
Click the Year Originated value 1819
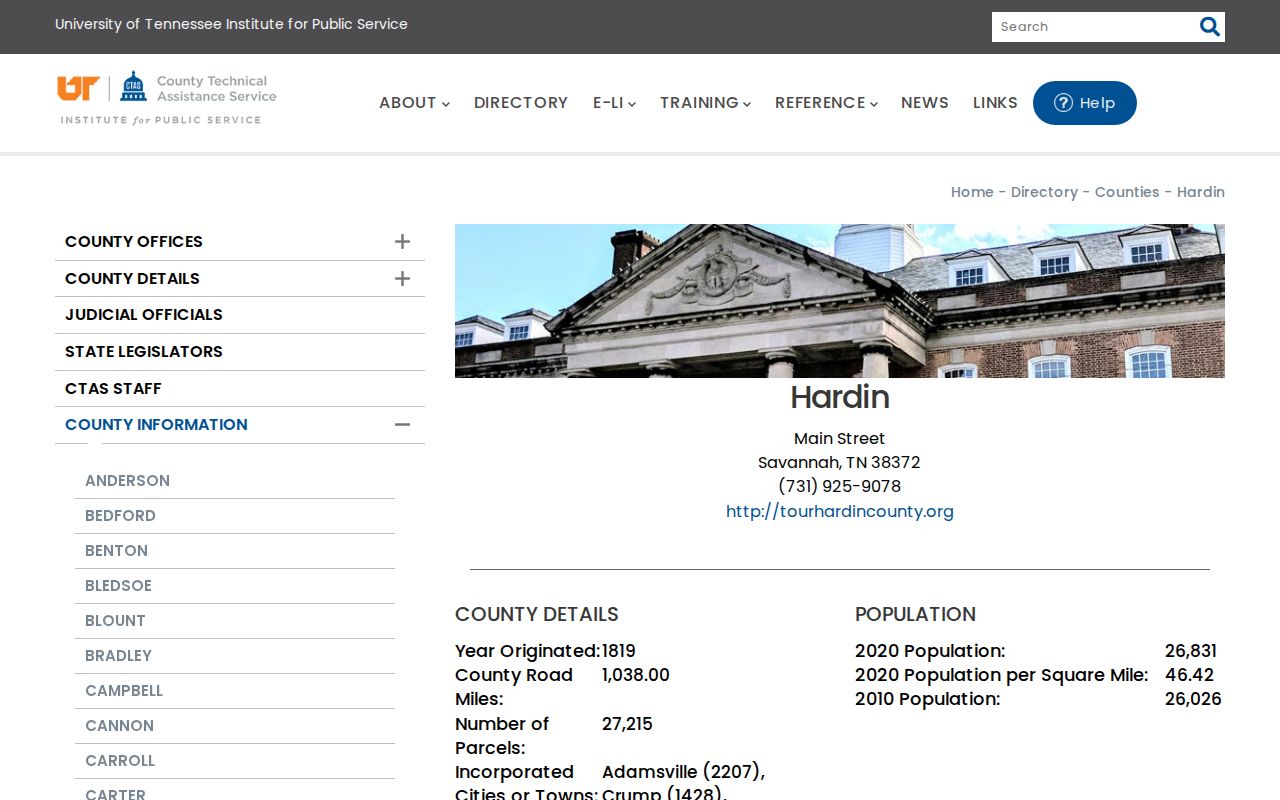click(x=619, y=651)
